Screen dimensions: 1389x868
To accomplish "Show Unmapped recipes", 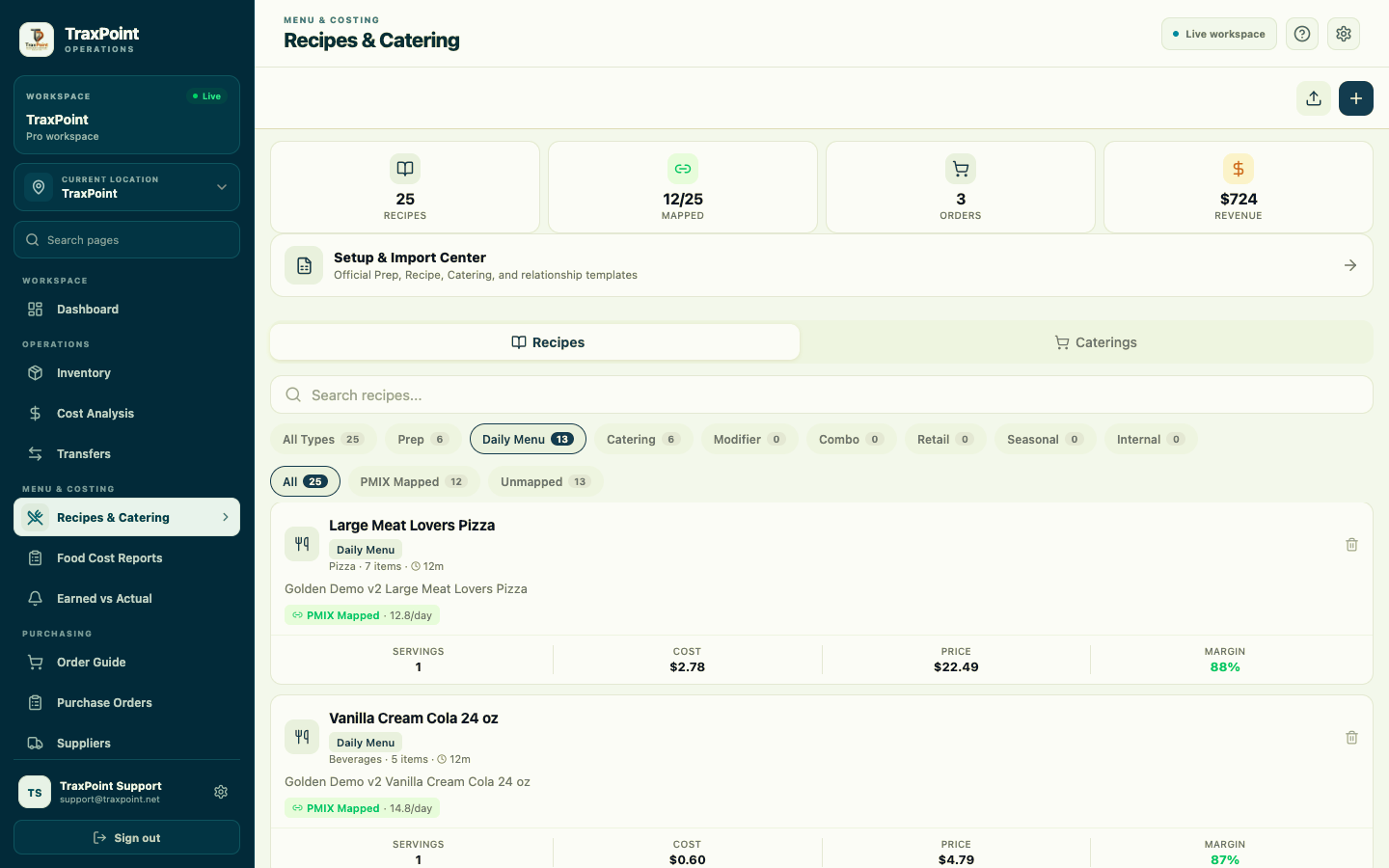I will tap(545, 481).
